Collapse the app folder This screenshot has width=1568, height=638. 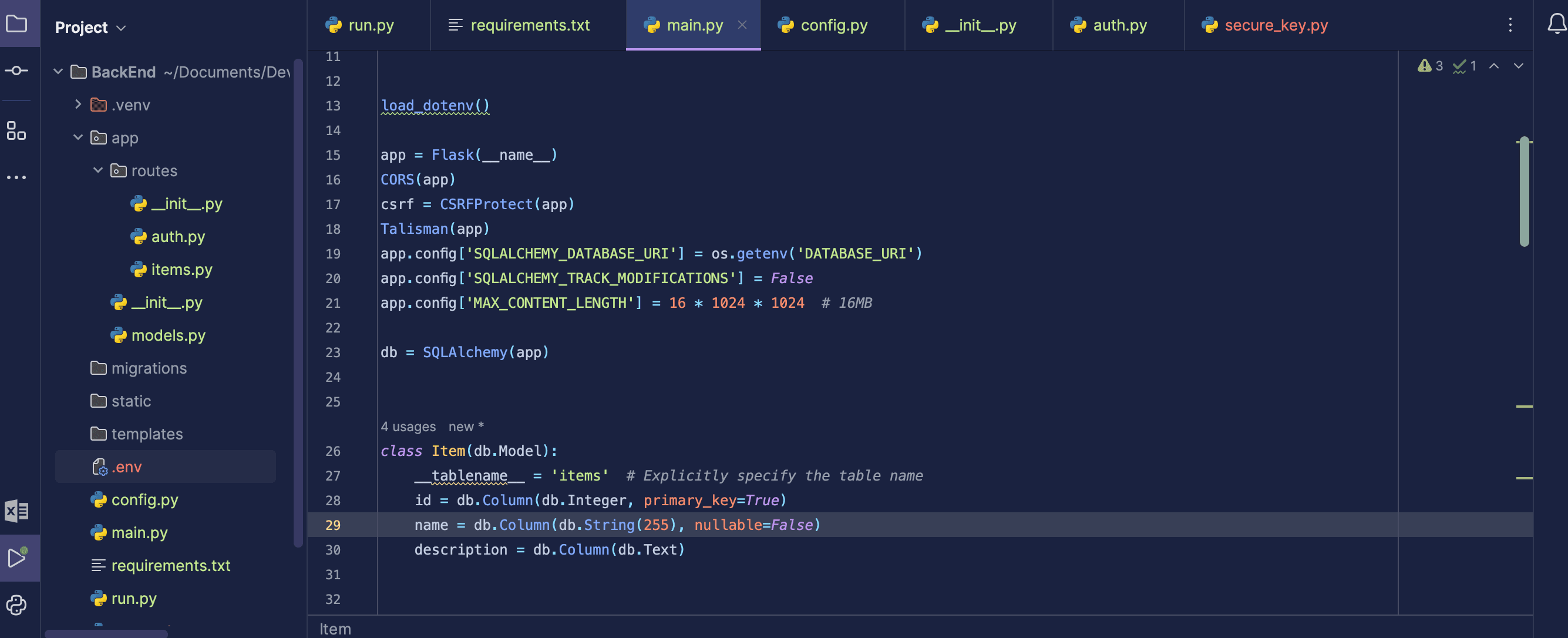click(78, 137)
